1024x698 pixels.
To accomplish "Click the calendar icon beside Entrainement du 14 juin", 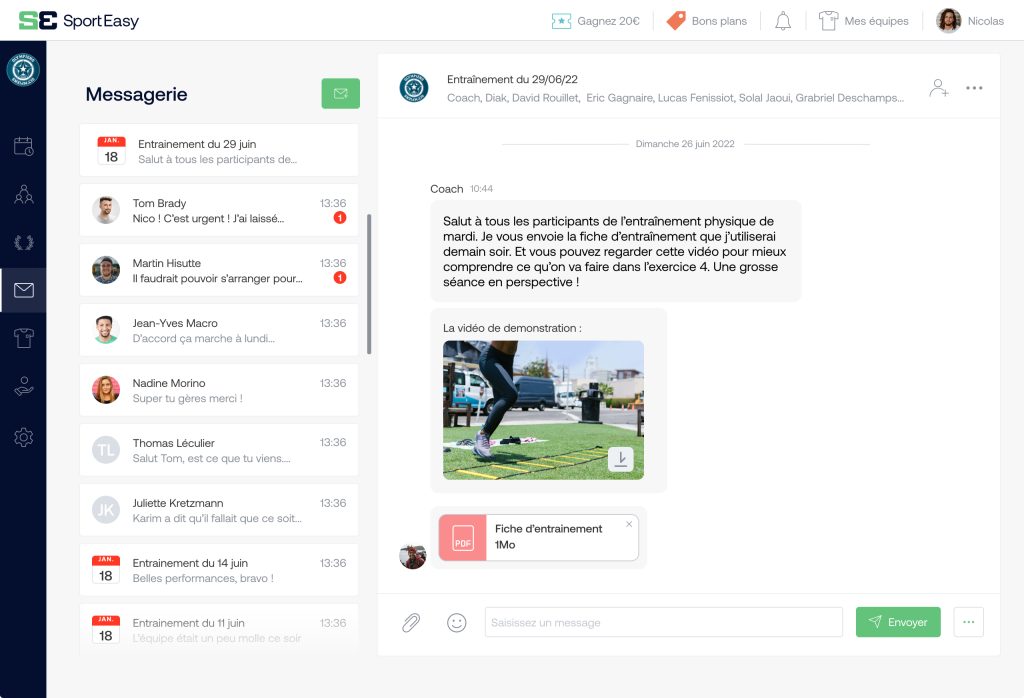I will pos(106,570).
